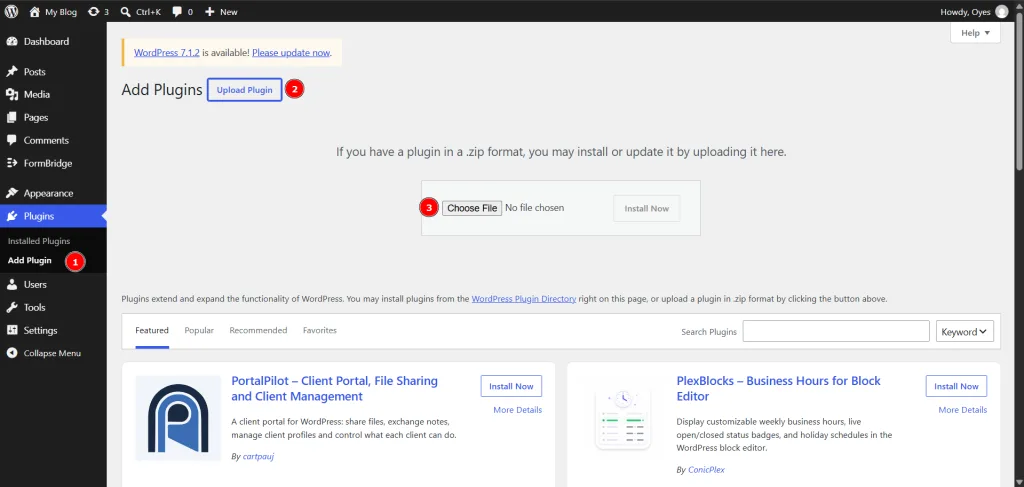Click the New plus icon
Viewport: 1024px width, 487px height.
coord(209,12)
